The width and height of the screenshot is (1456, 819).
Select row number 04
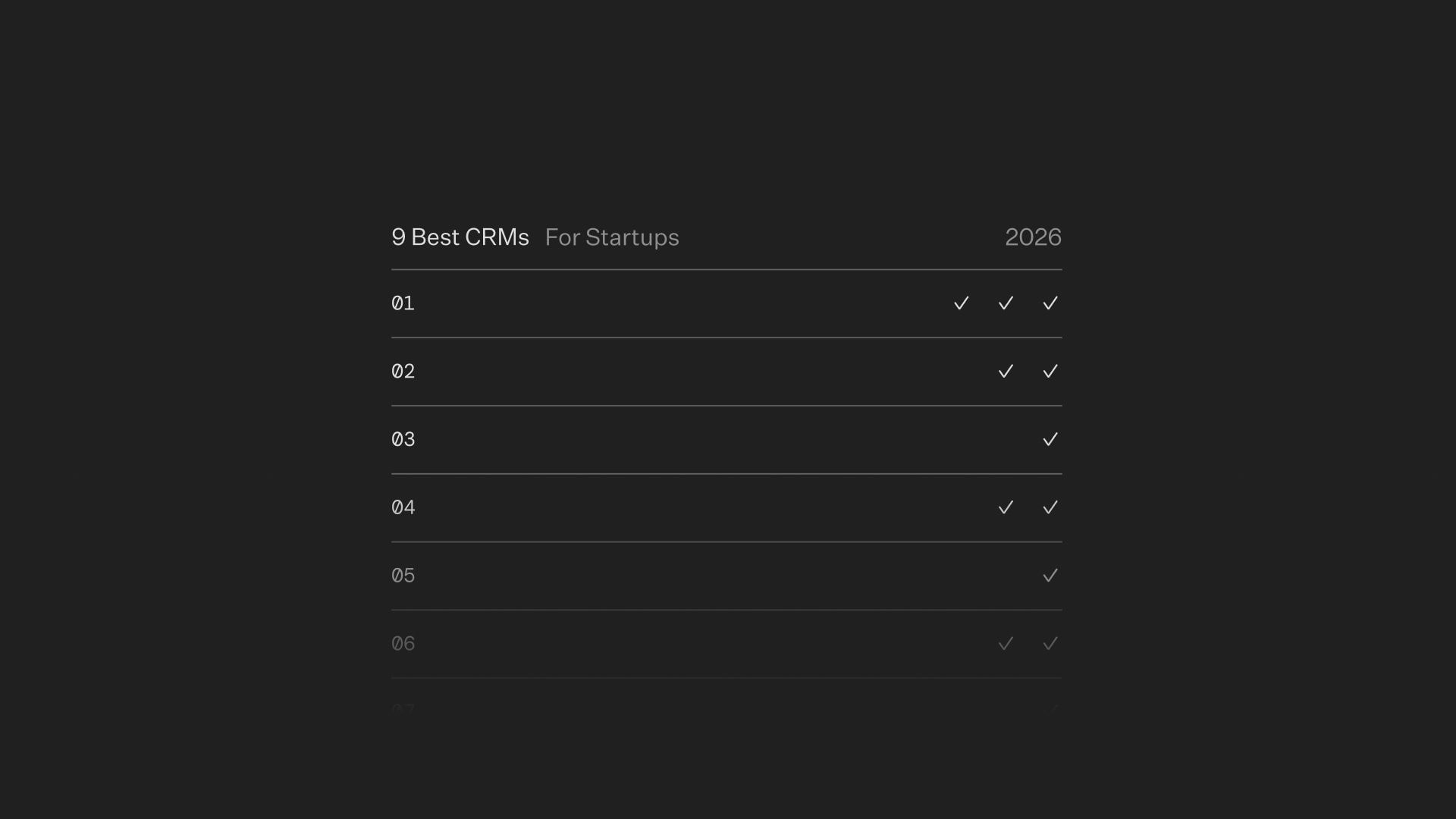pos(403,507)
